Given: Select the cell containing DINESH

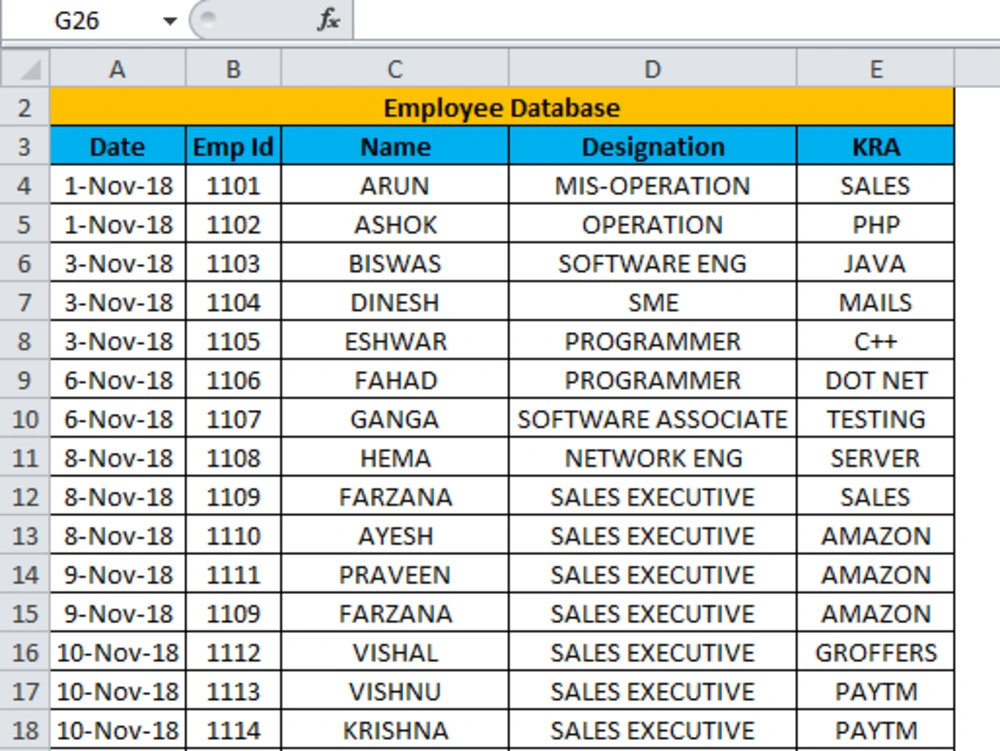Looking at the screenshot, I should point(395,302).
